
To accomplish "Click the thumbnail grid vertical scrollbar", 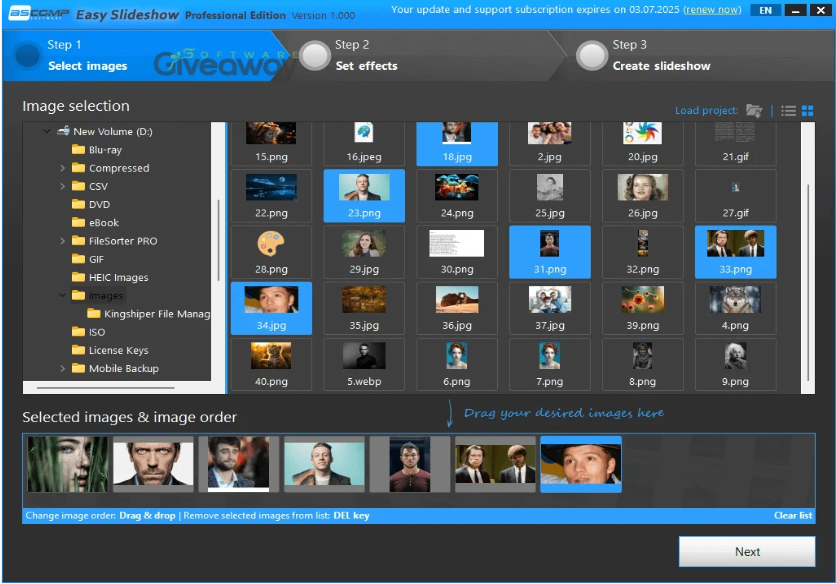I will coord(808,283).
